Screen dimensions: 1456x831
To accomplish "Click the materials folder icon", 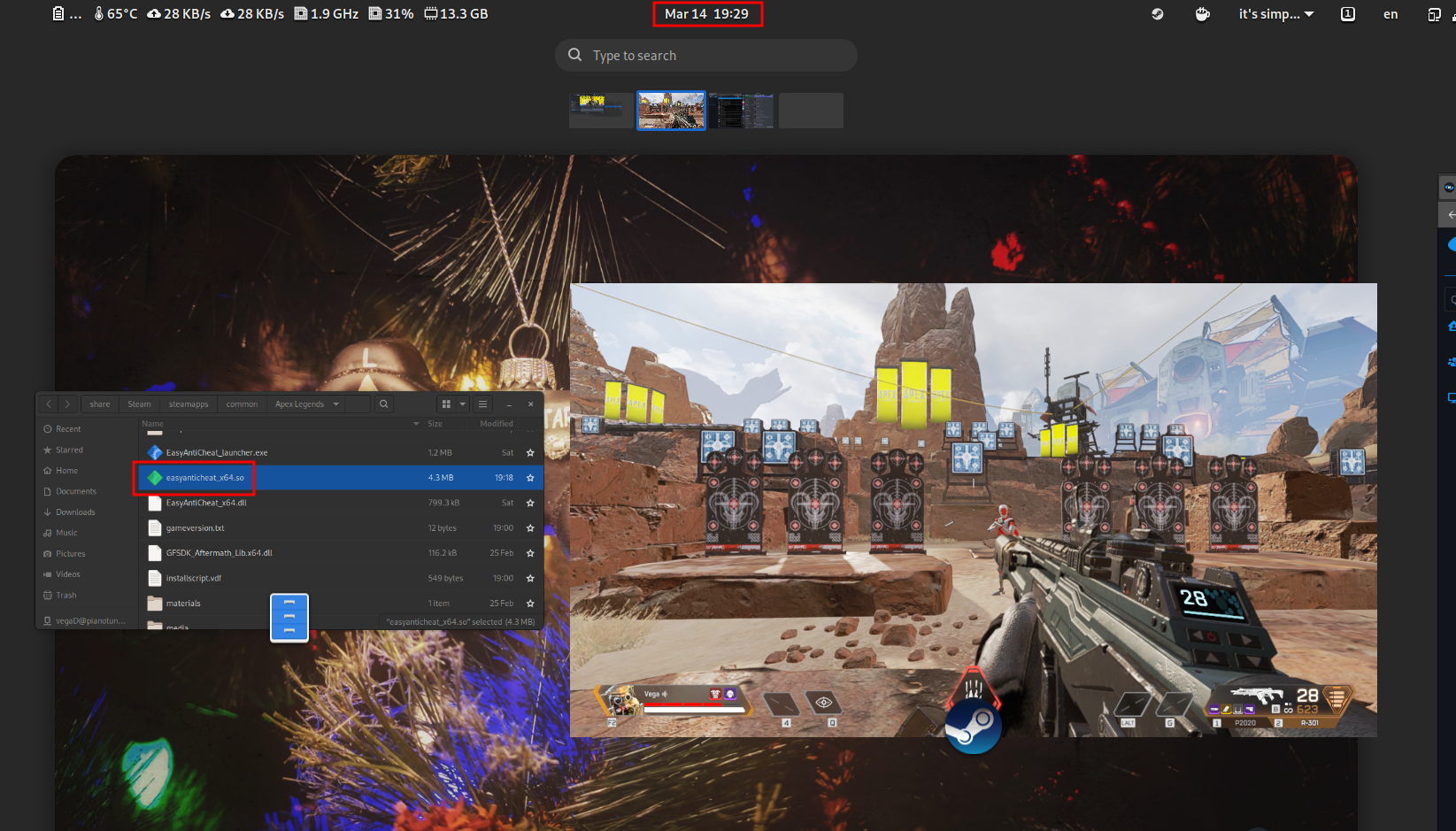I will click(155, 604).
